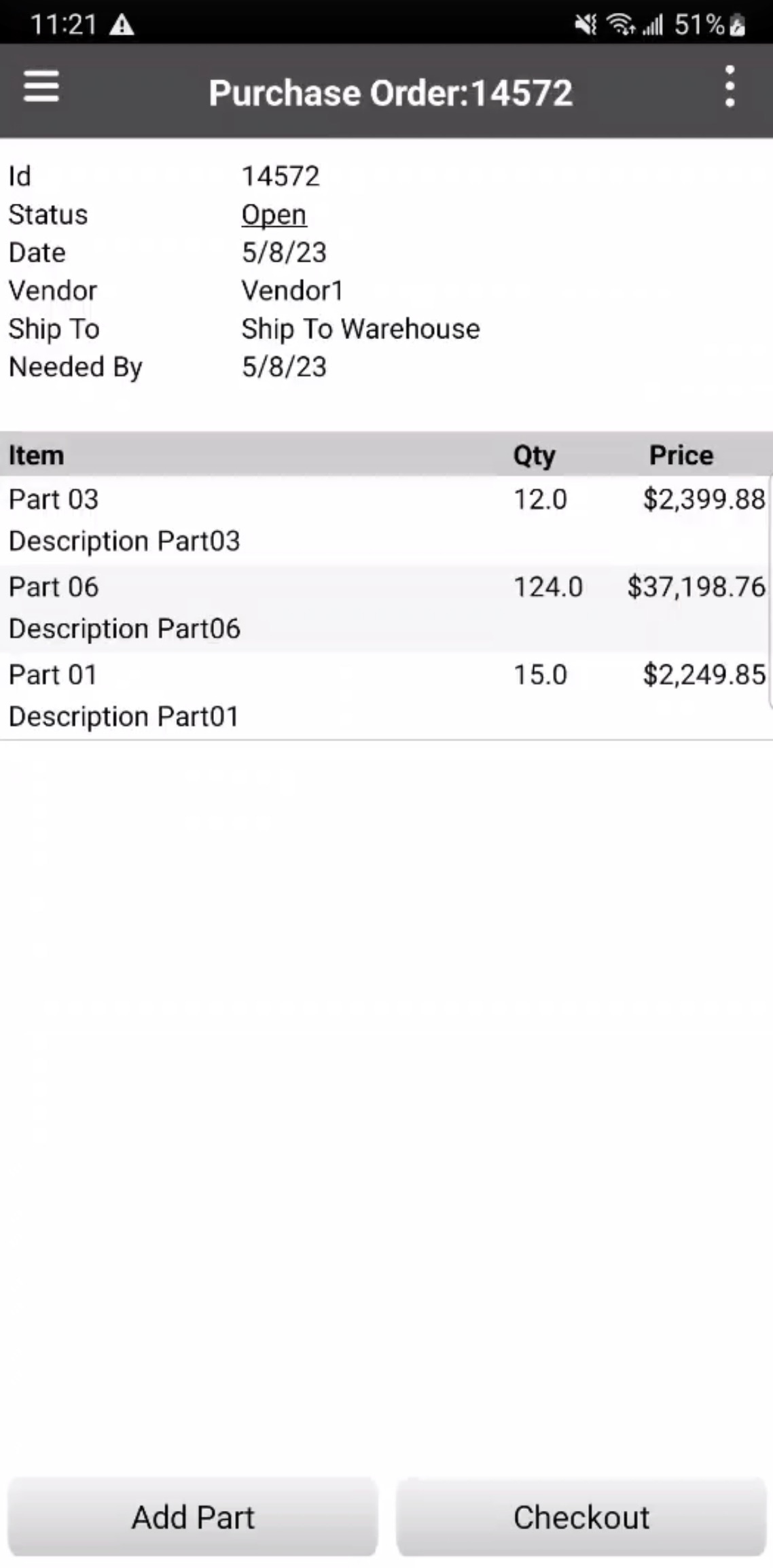Click the Item column header
This screenshot has width=773, height=1568.
(x=36, y=455)
